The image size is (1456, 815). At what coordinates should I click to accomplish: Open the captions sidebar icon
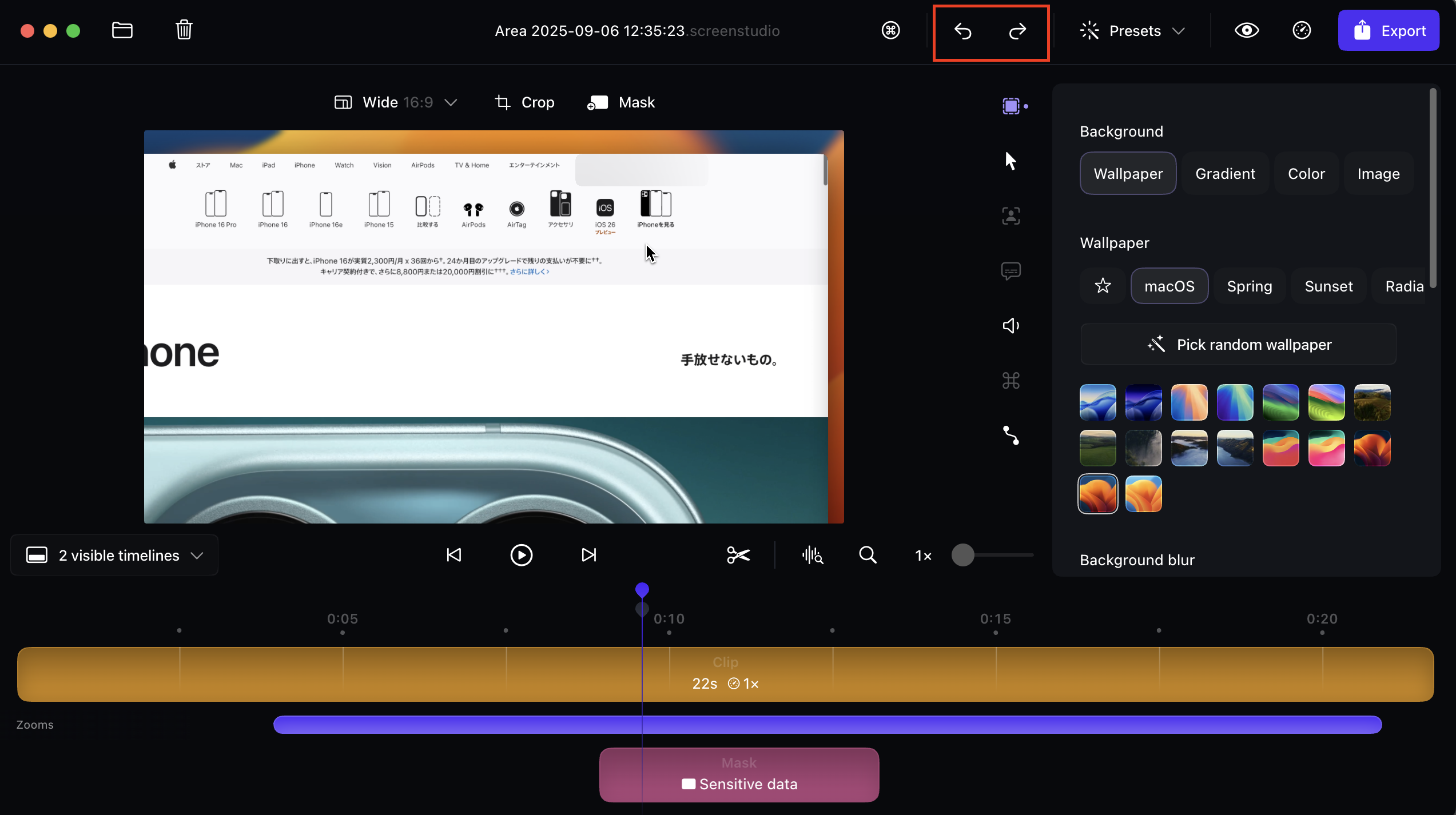pos(1011,270)
